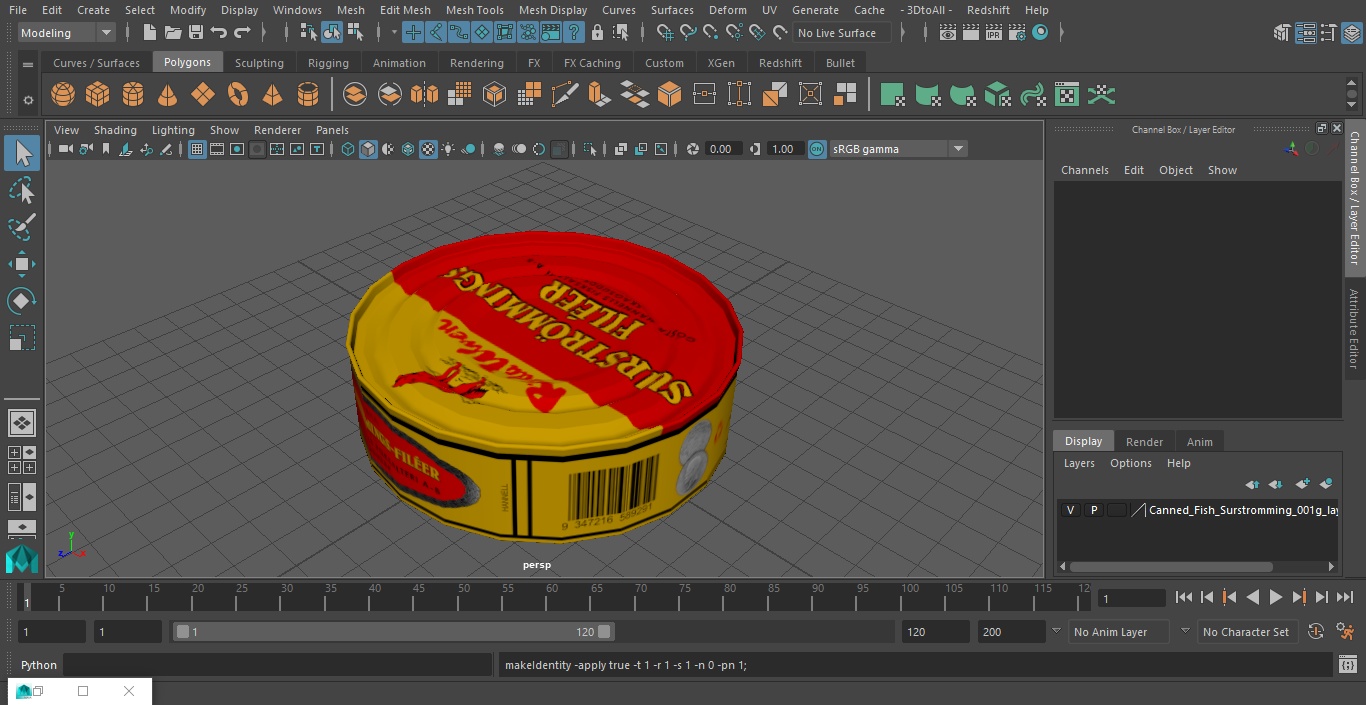
Task: Choose the Lasso select tool
Action: [x=21, y=190]
